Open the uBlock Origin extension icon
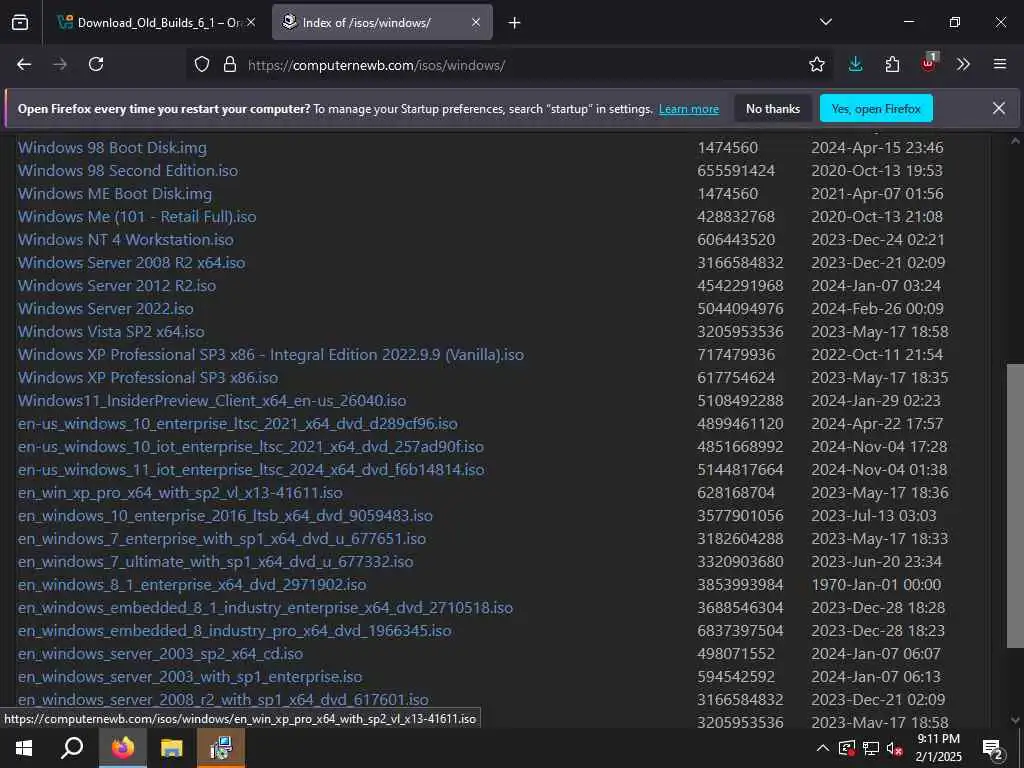This screenshot has width=1024, height=768. (929, 63)
